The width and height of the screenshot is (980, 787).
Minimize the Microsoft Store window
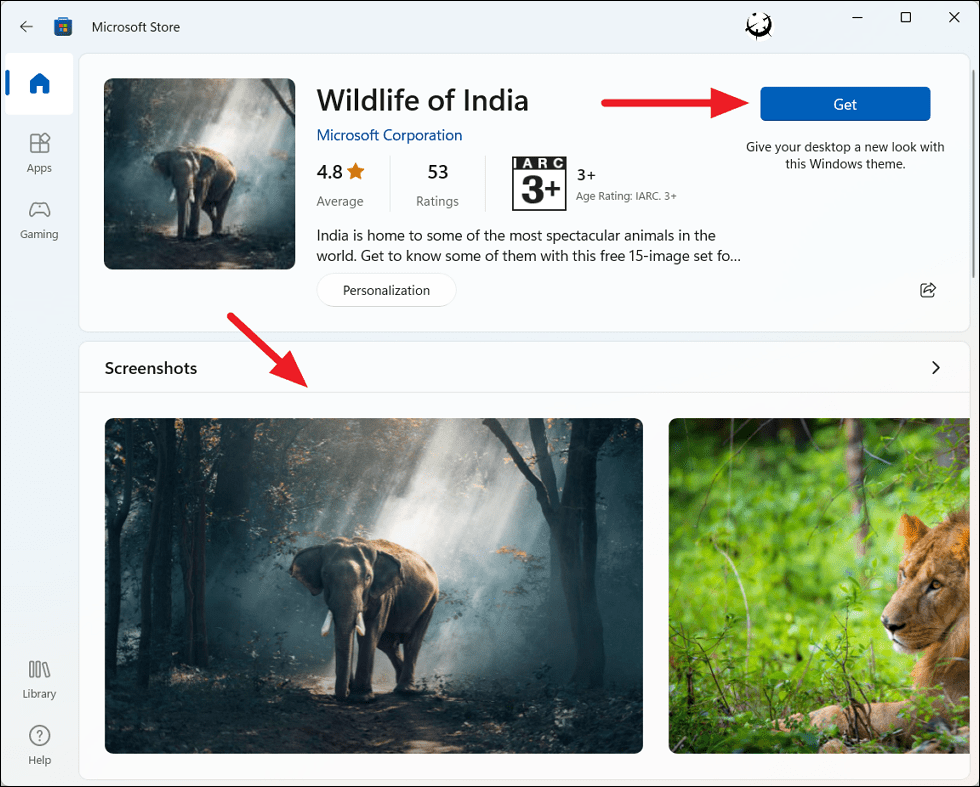pyautogui.click(x=858, y=18)
